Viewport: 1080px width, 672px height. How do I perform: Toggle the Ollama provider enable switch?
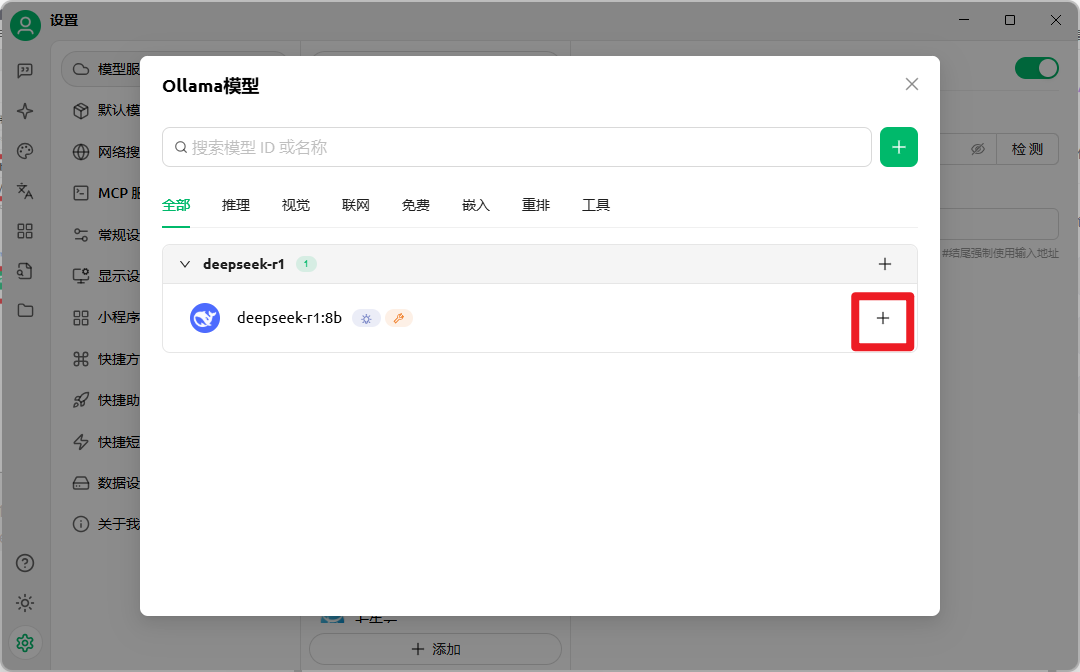pos(1036,68)
